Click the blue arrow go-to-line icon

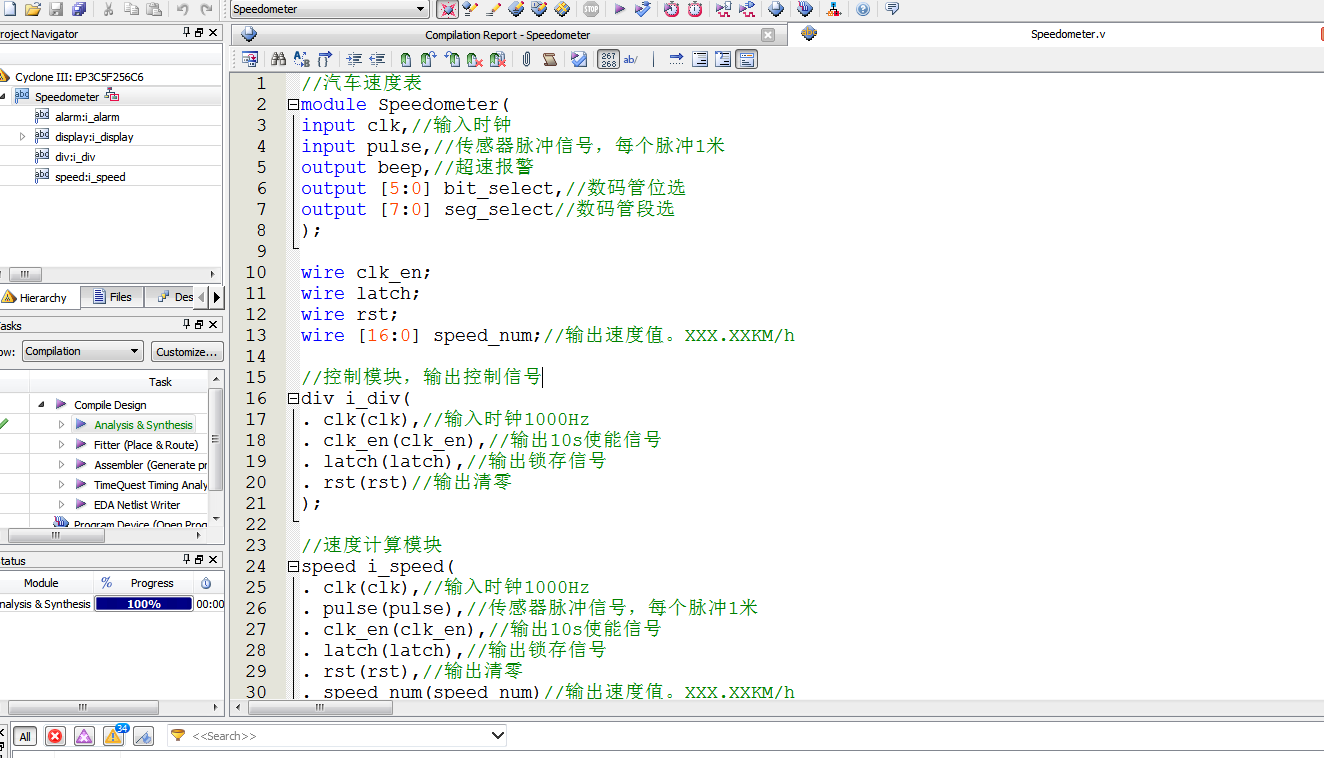pos(676,59)
